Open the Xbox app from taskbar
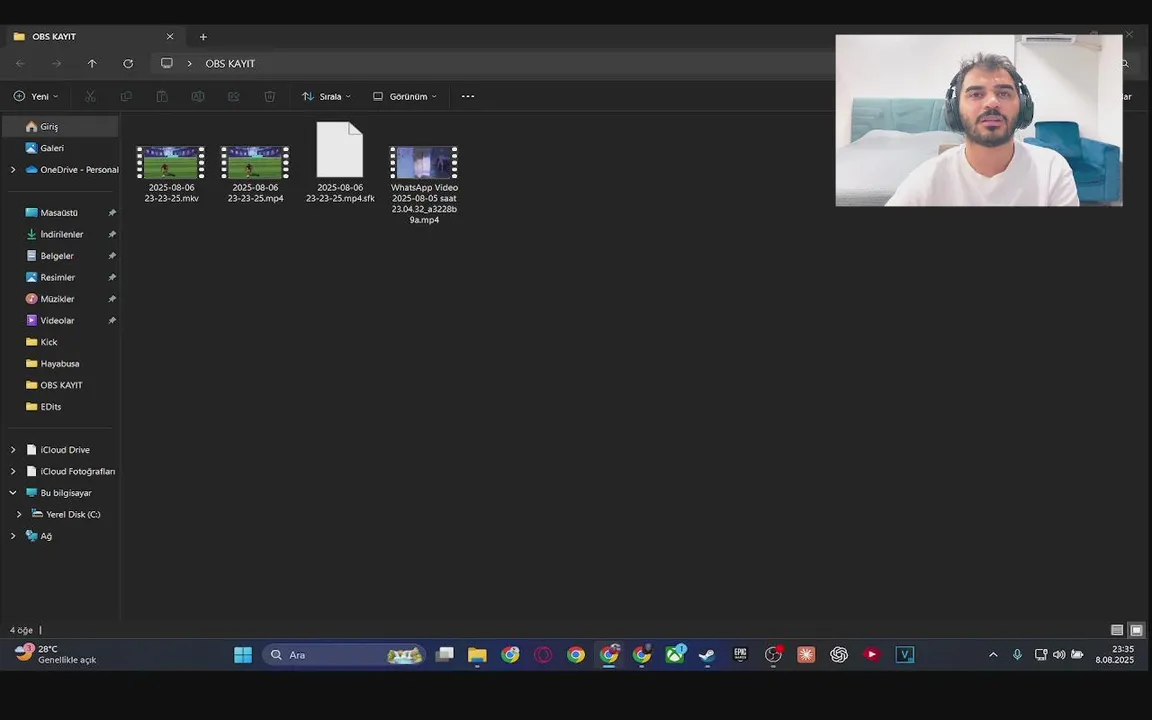Image resolution: width=1152 pixels, height=720 pixels. (674, 655)
